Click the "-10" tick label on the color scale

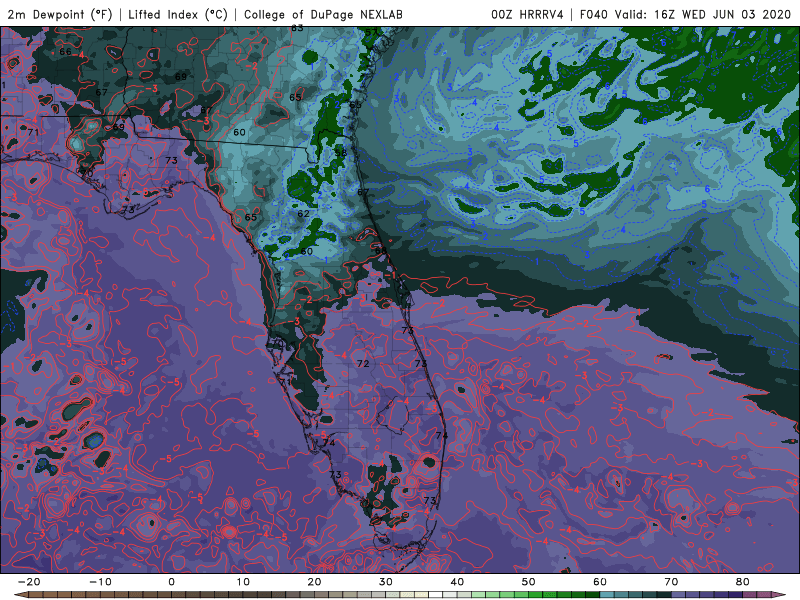tap(100, 582)
